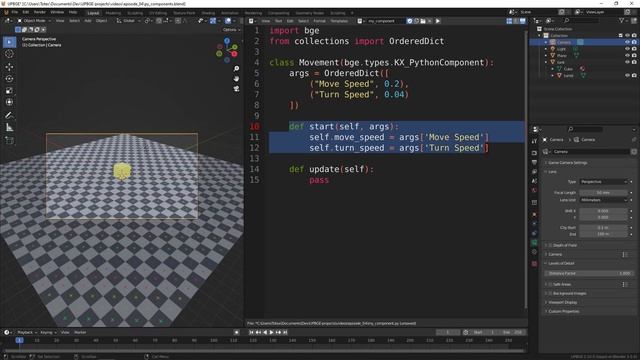The width and height of the screenshot is (640, 360).
Task: Unlink the my_component text with X icon
Action: pos(429,21)
